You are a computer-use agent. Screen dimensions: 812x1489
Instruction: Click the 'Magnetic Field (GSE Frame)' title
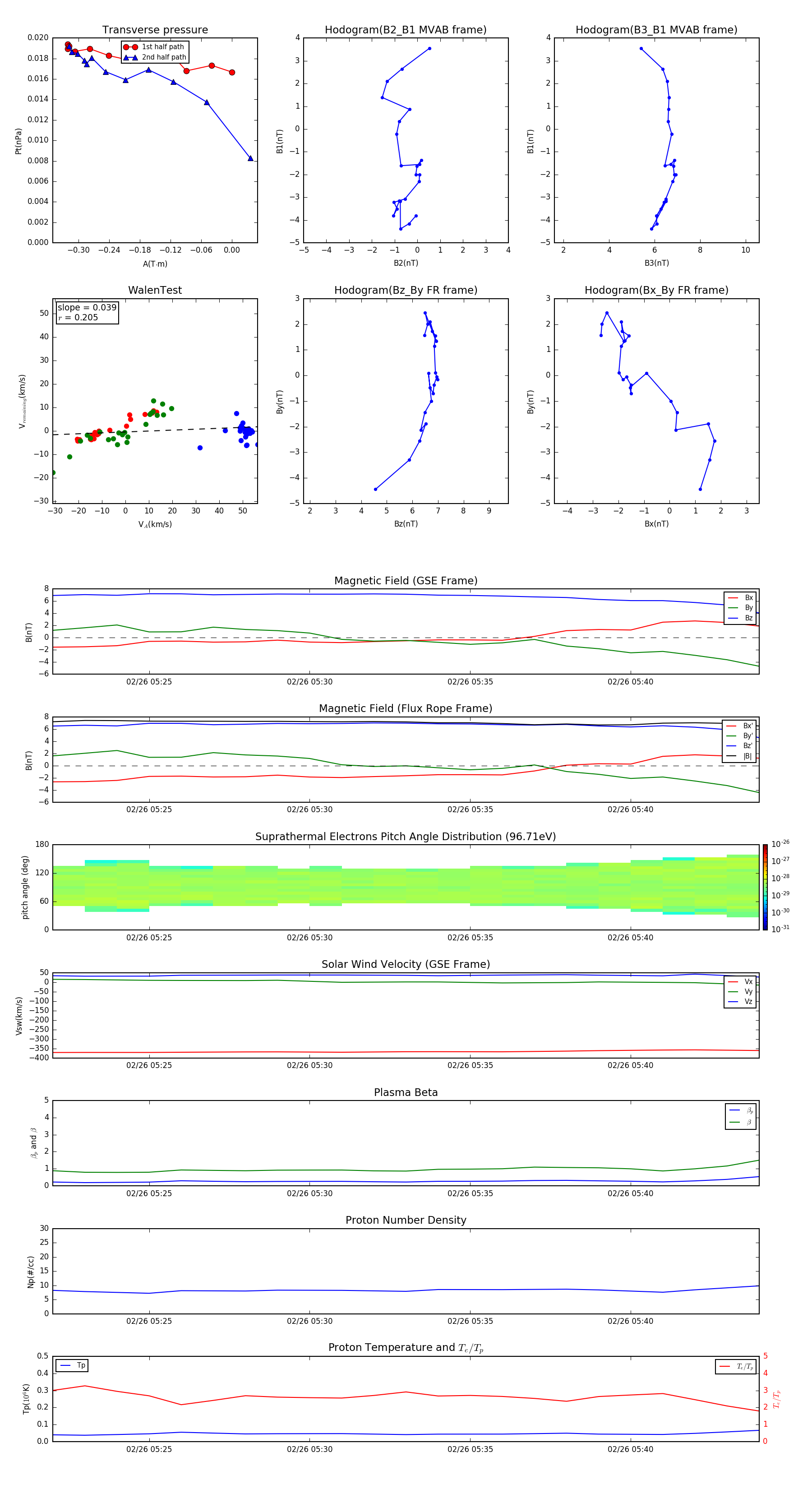(x=406, y=581)
